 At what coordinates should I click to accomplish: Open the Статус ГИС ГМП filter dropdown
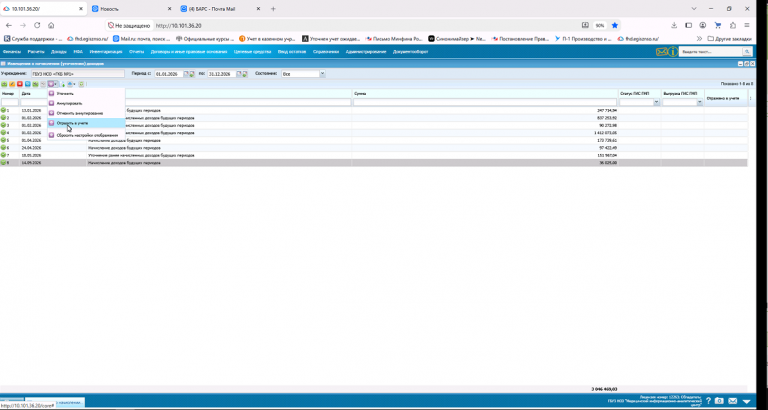click(656, 102)
